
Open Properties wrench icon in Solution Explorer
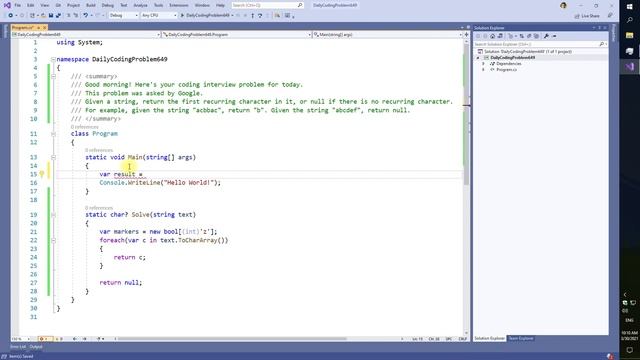coord(546,36)
